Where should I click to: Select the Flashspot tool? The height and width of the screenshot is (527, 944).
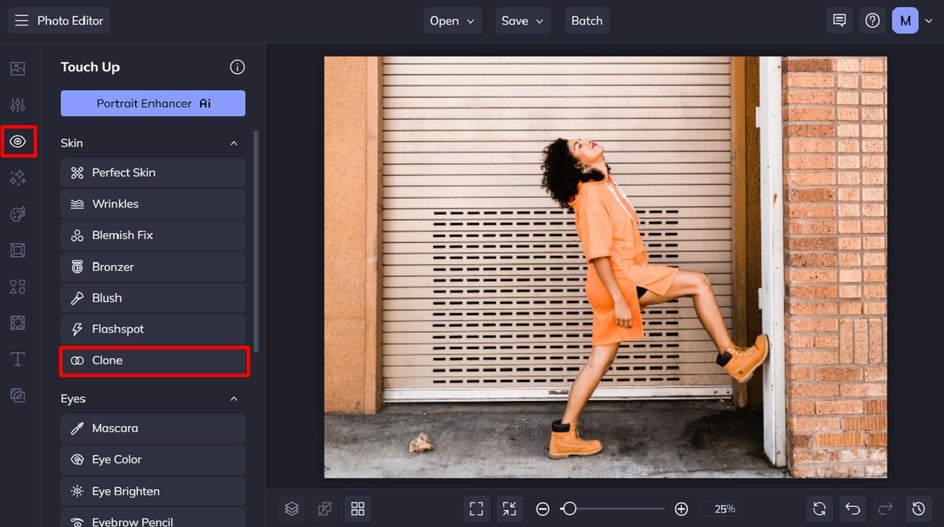point(153,329)
